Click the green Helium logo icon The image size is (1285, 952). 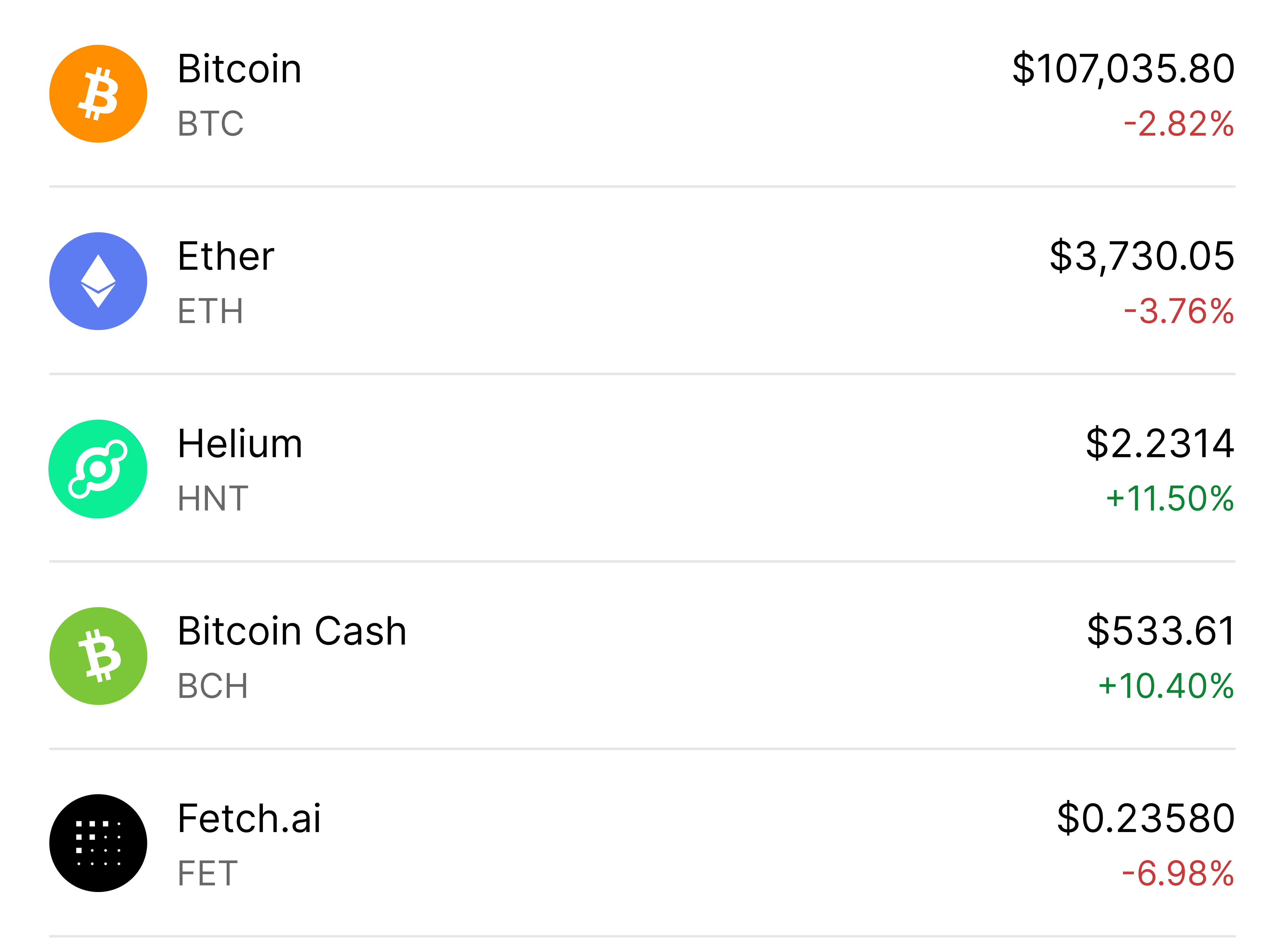click(x=98, y=469)
